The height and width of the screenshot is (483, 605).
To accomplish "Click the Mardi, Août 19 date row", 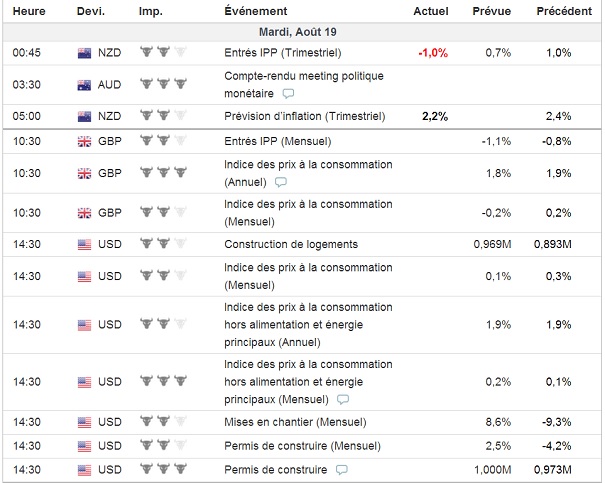I will tap(302, 31).
